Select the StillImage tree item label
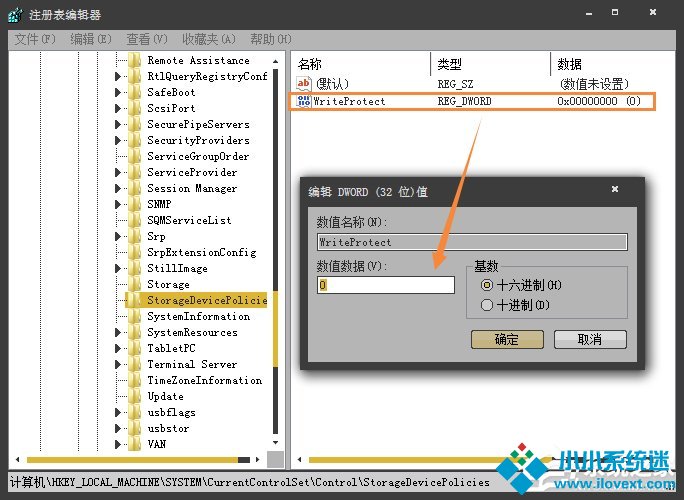Image resolution: width=684 pixels, height=500 pixels. click(x=177, y=268)
